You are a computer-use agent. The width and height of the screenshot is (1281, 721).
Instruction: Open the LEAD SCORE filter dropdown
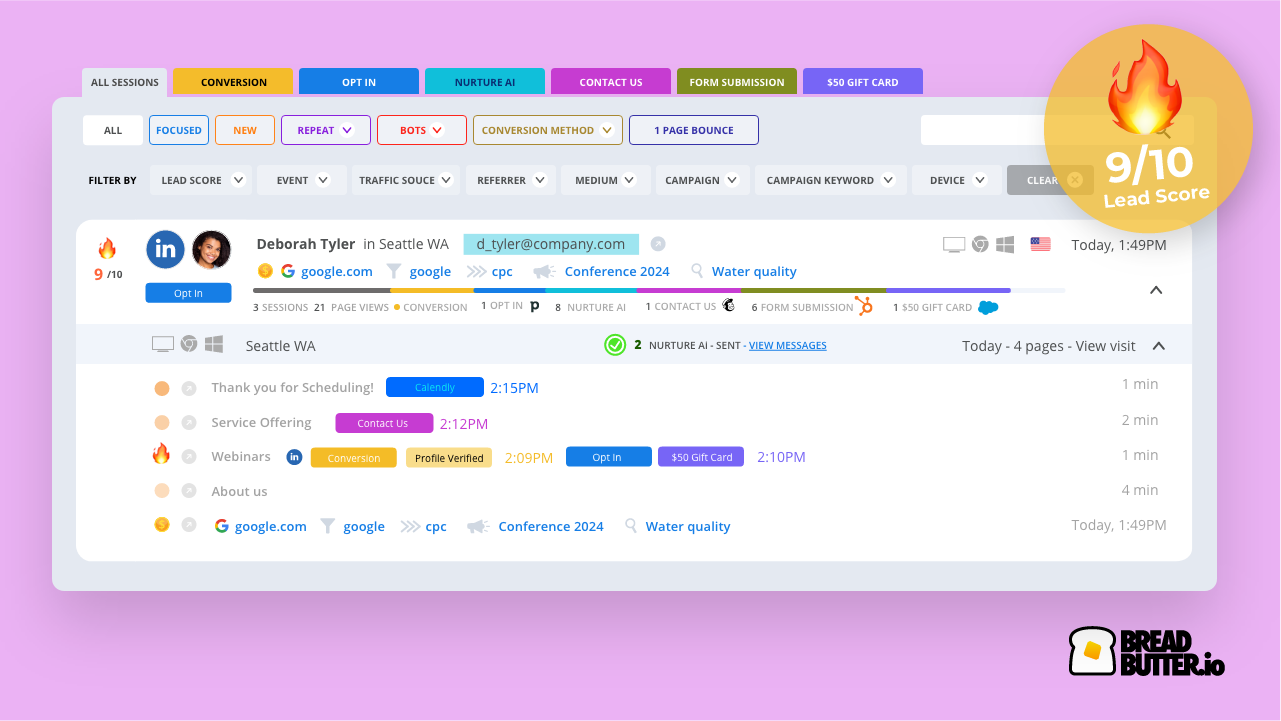[204, 180]
